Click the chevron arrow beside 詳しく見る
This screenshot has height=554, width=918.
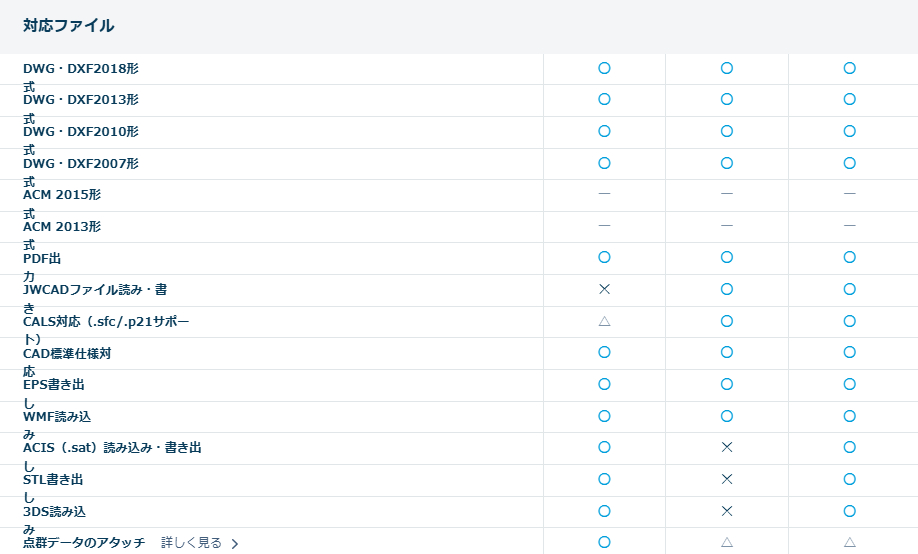coord(235,544)
